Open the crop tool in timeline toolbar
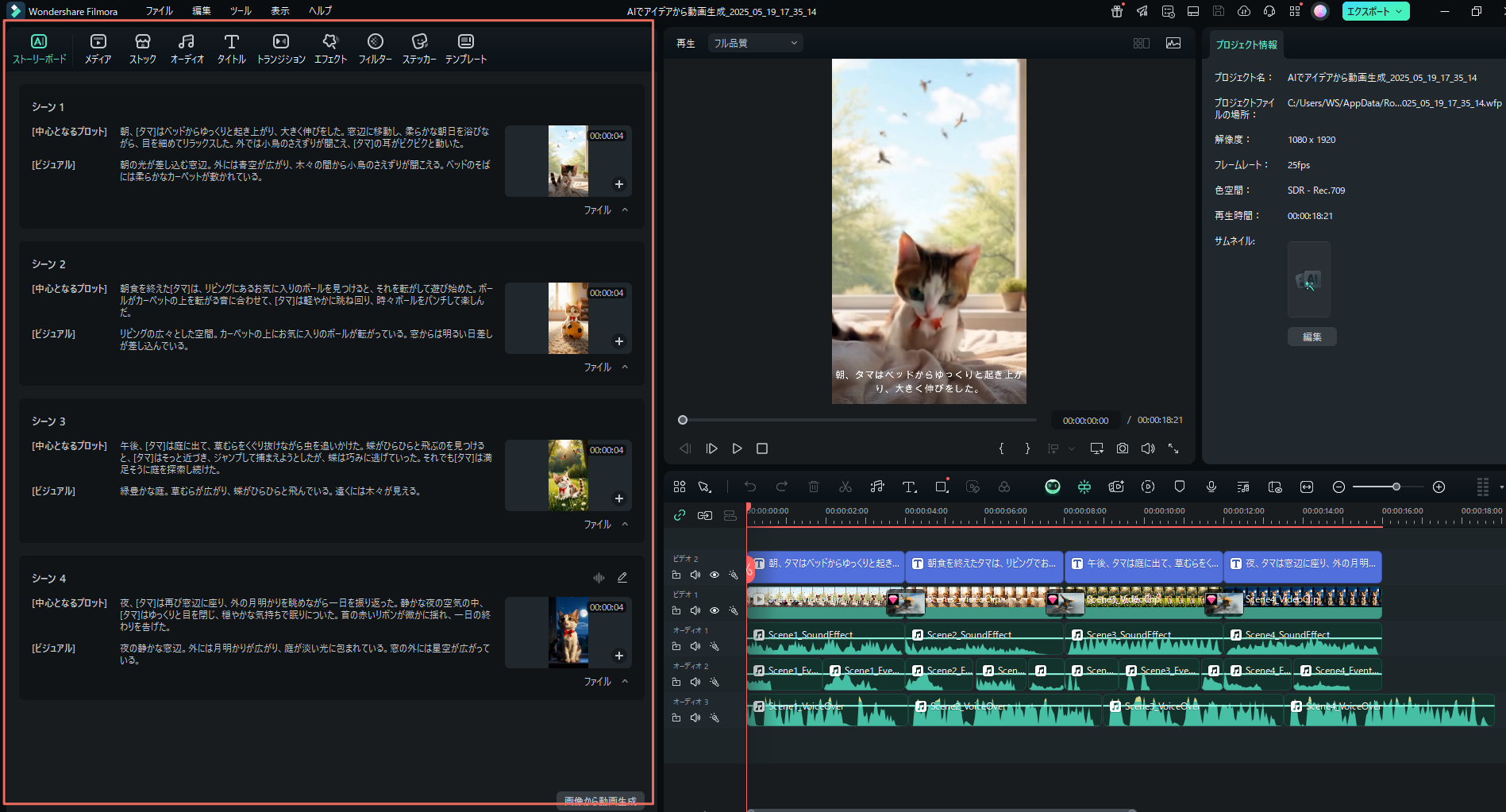 pyautogui.click(x=942, y=487)
